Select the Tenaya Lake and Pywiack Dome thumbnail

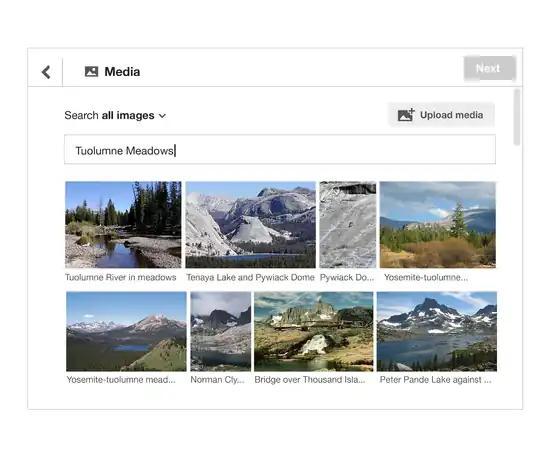250,225
